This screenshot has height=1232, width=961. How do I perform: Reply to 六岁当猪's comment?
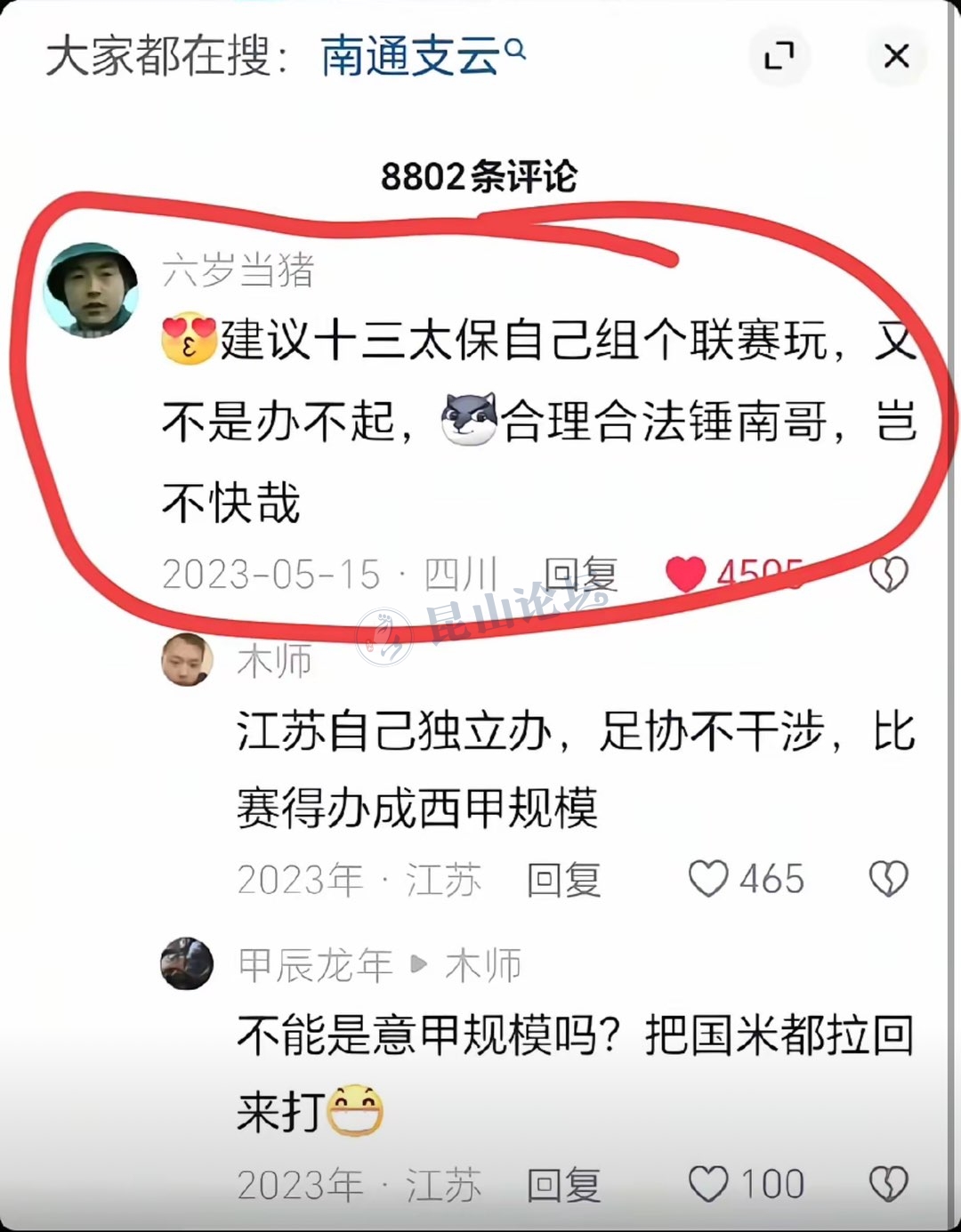click(x=580, y=575)
